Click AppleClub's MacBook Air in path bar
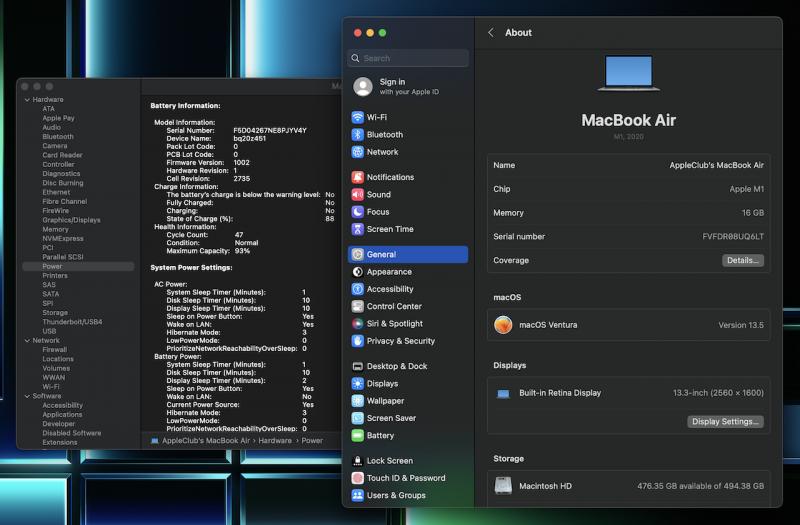 tap(206, 440)
